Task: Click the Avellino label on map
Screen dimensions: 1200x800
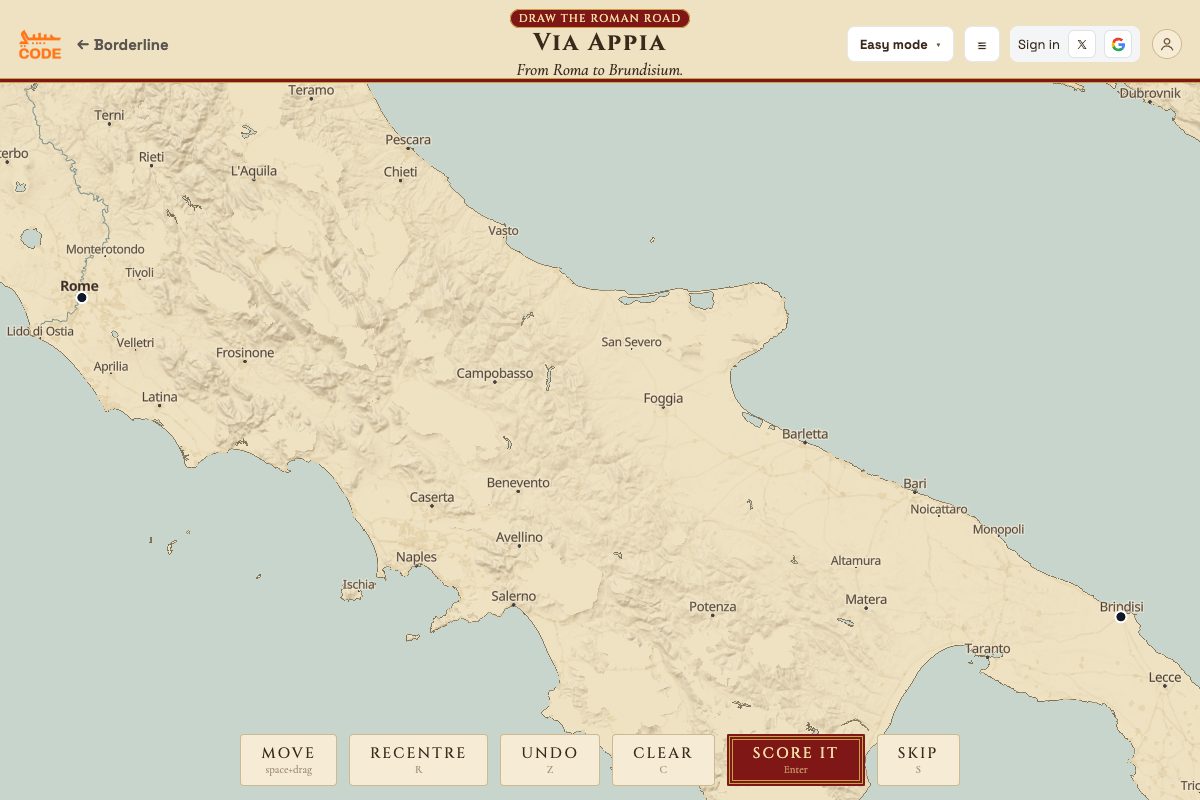Action: pos(520,537)
